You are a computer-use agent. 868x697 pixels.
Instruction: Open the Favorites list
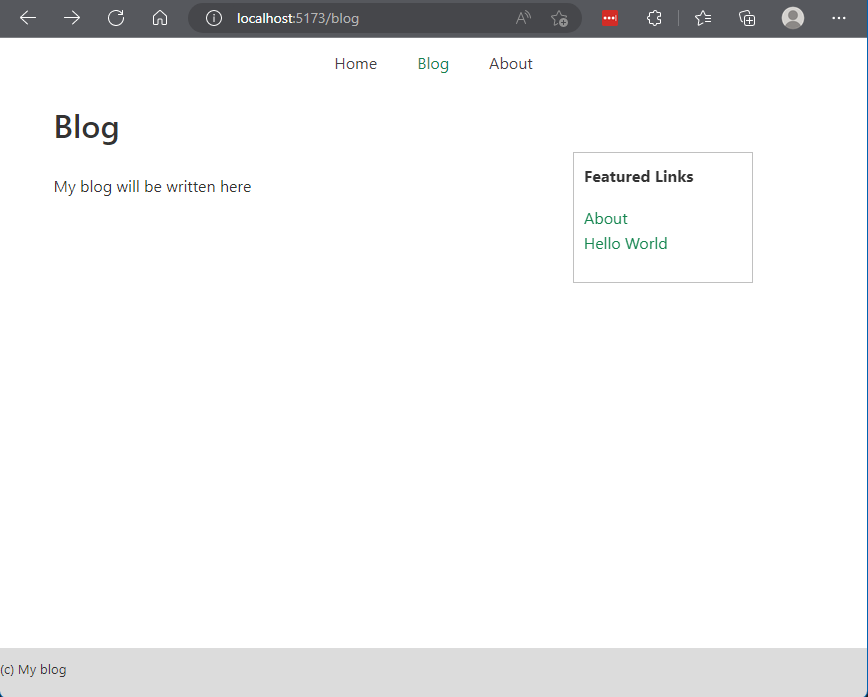point(701,17)
